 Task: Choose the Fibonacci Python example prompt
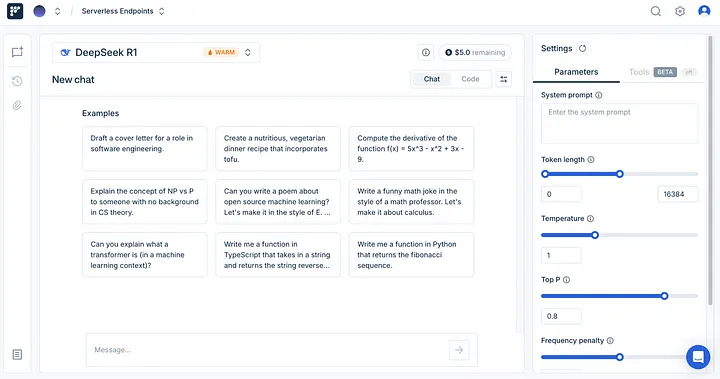(x=411, y=255)
